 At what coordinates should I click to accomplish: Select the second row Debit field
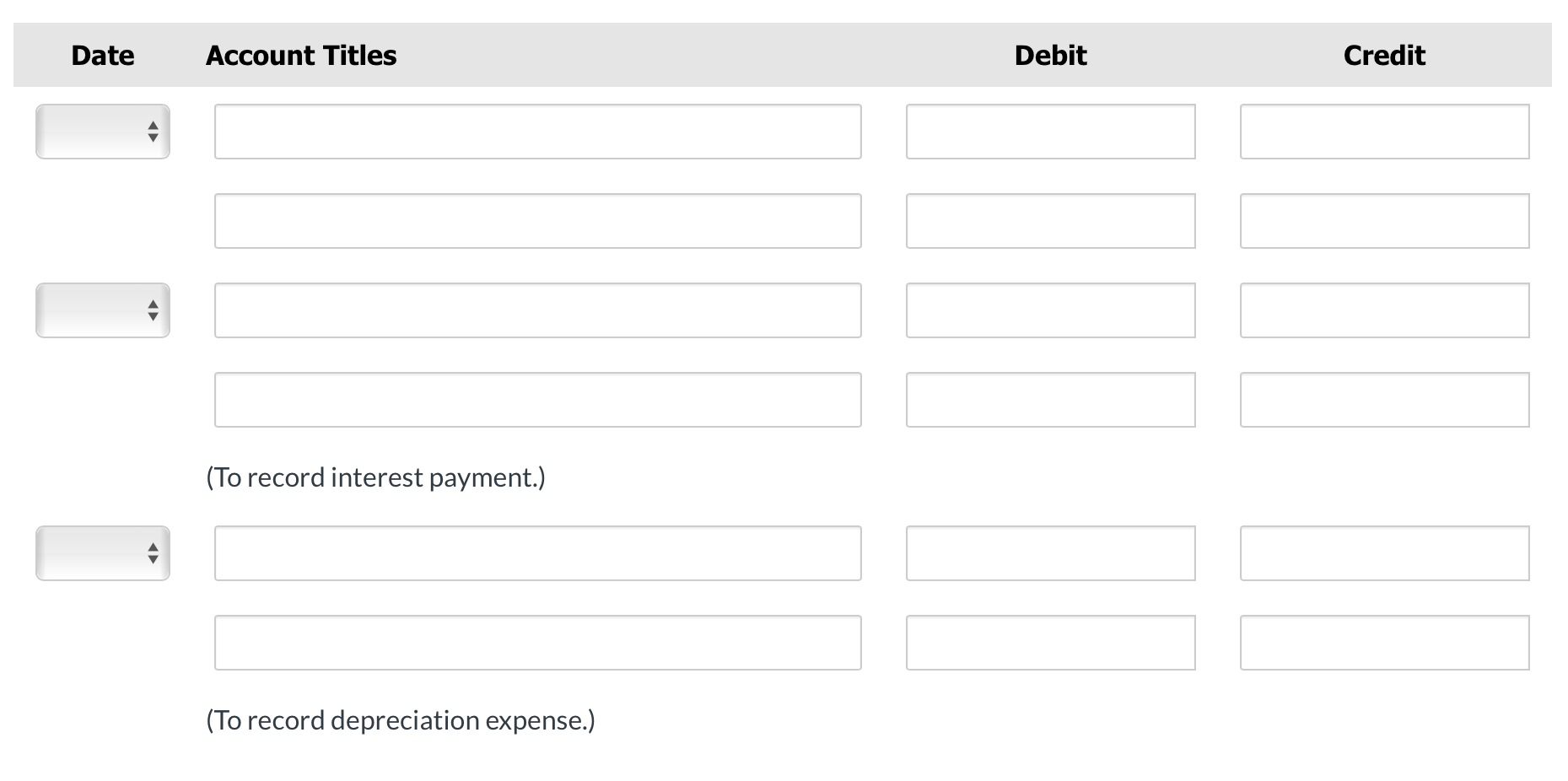pos(1050,221)
